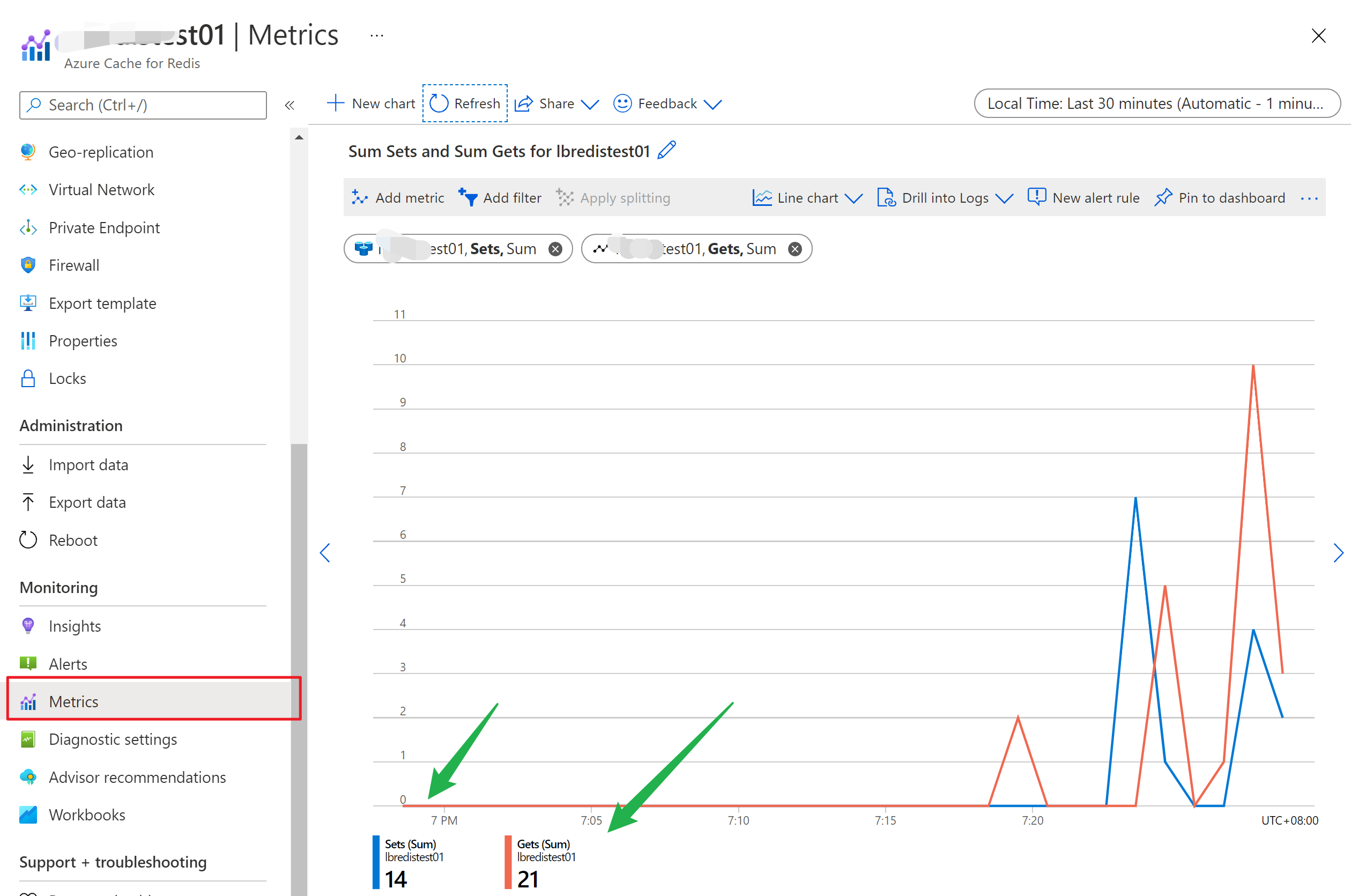This screenshot has width=1351, height=896.
Task: Open Diagnostic settings in the sidebar
Action: pos(113,739)
